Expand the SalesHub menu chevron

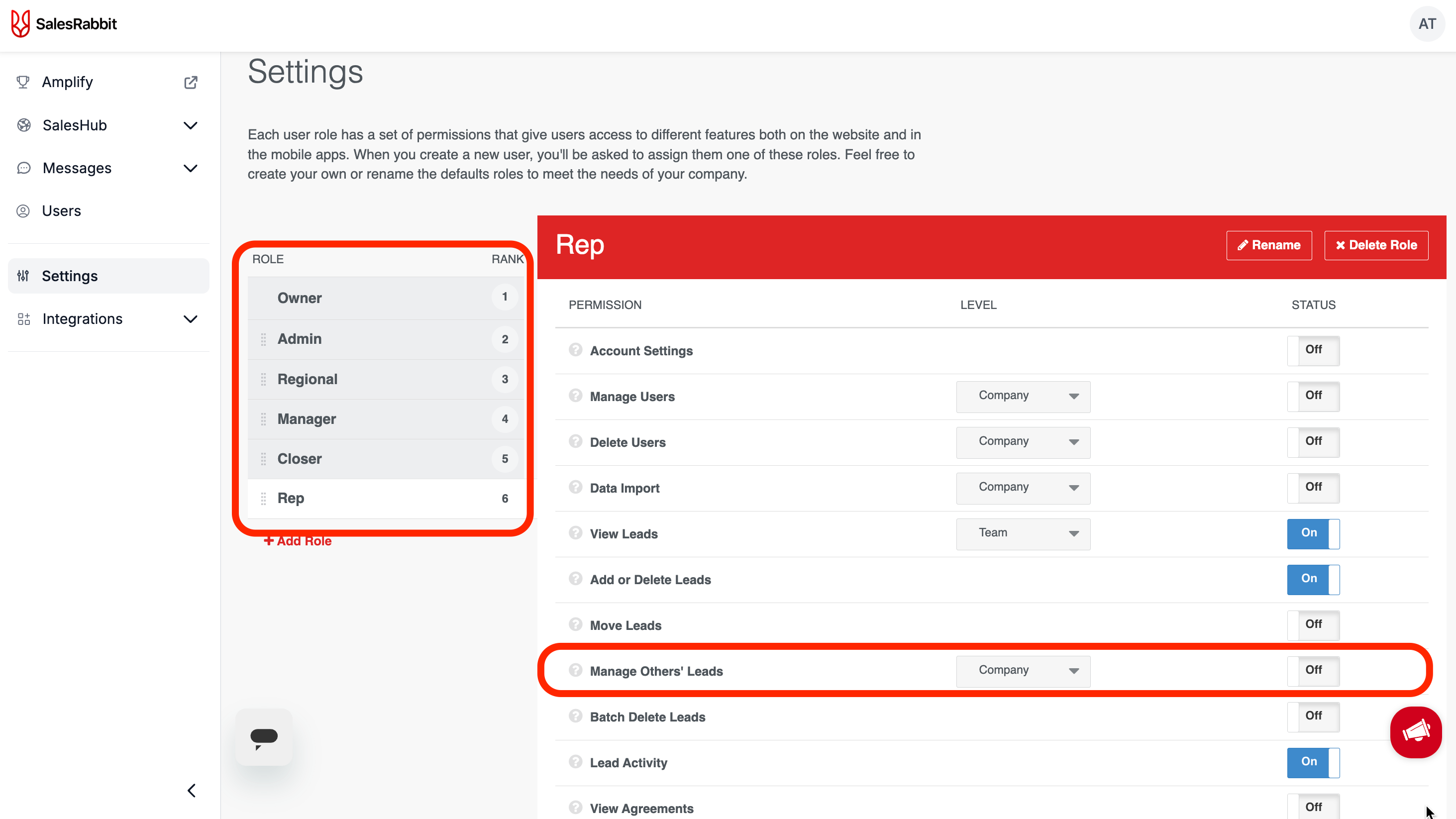191,125
